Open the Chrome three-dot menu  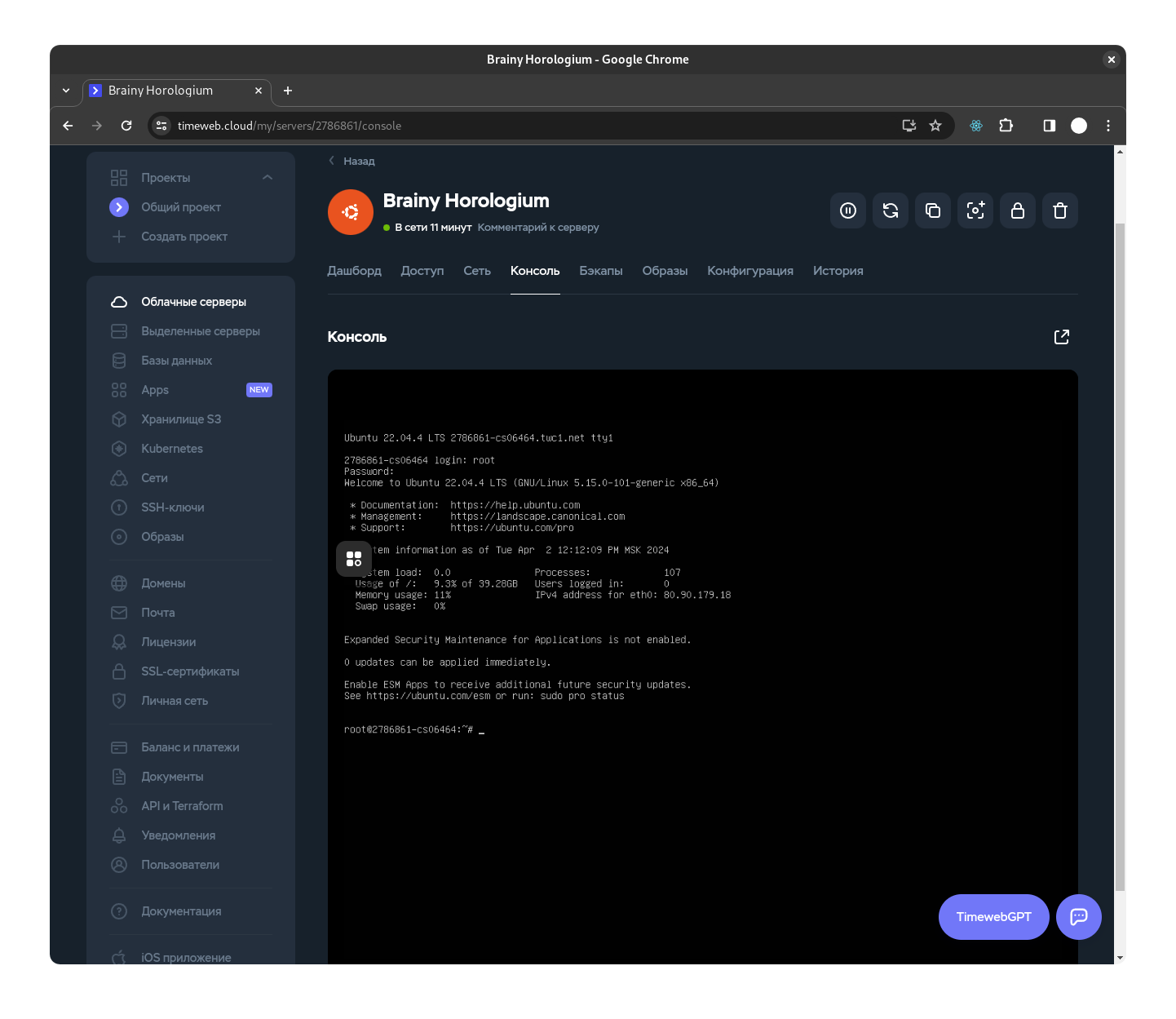[1108, 126]
